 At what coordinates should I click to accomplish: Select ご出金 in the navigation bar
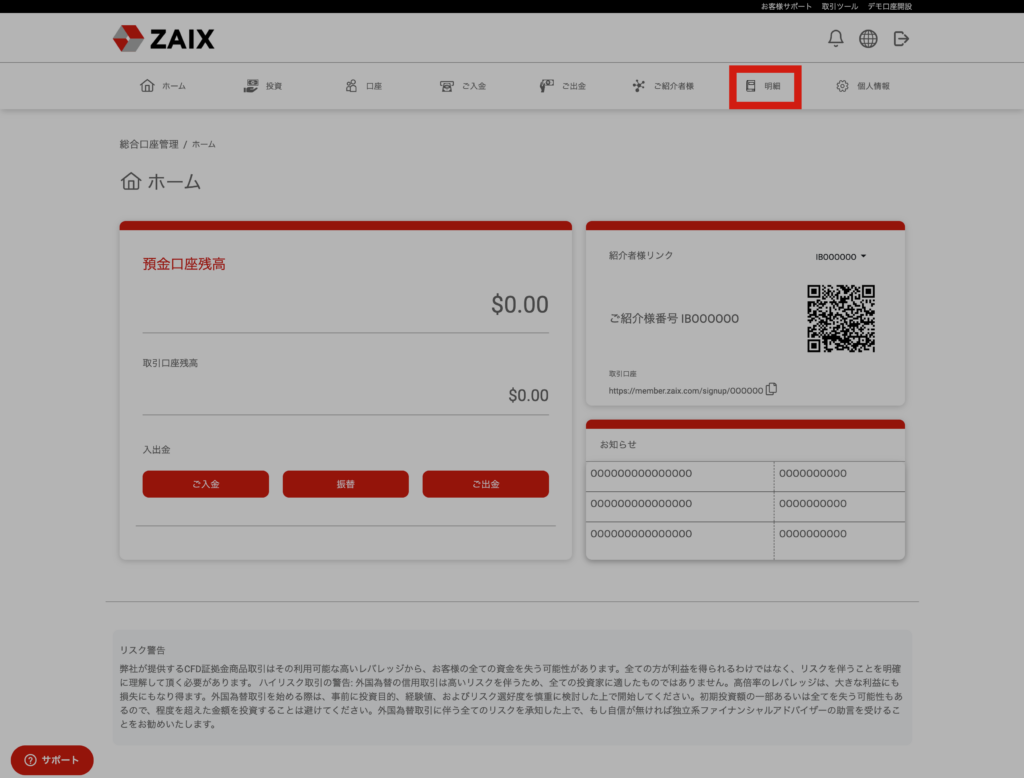coord(562,86)
